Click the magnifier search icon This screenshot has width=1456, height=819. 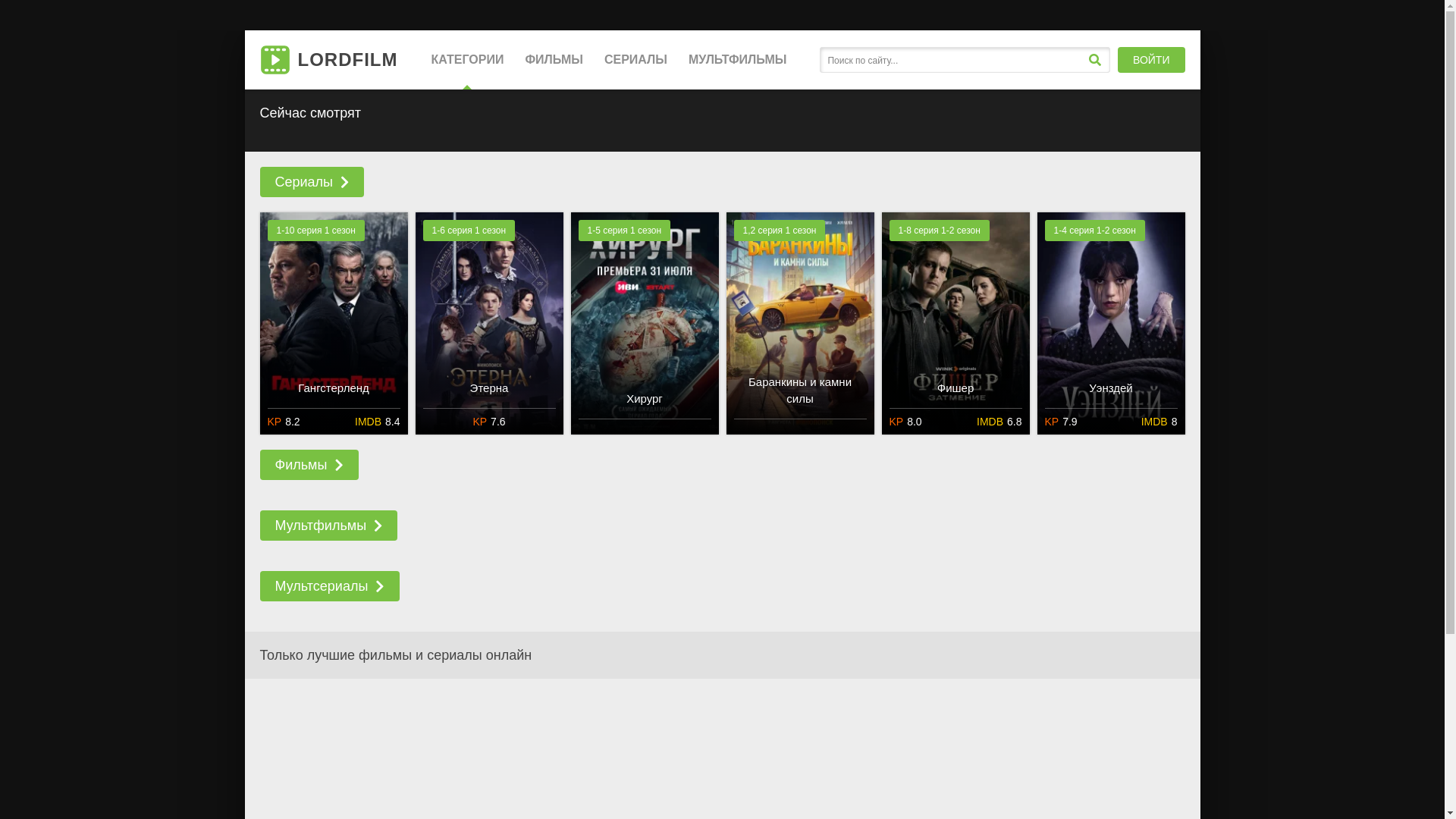coord(1094,60)
